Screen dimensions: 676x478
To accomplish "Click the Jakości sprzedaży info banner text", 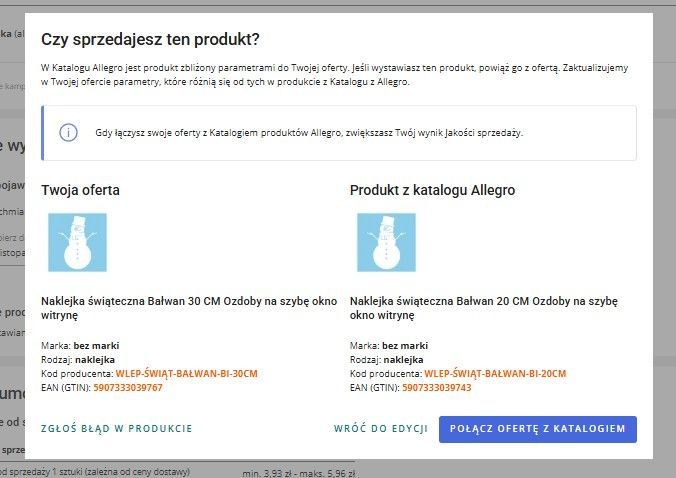I will (308, 133).
